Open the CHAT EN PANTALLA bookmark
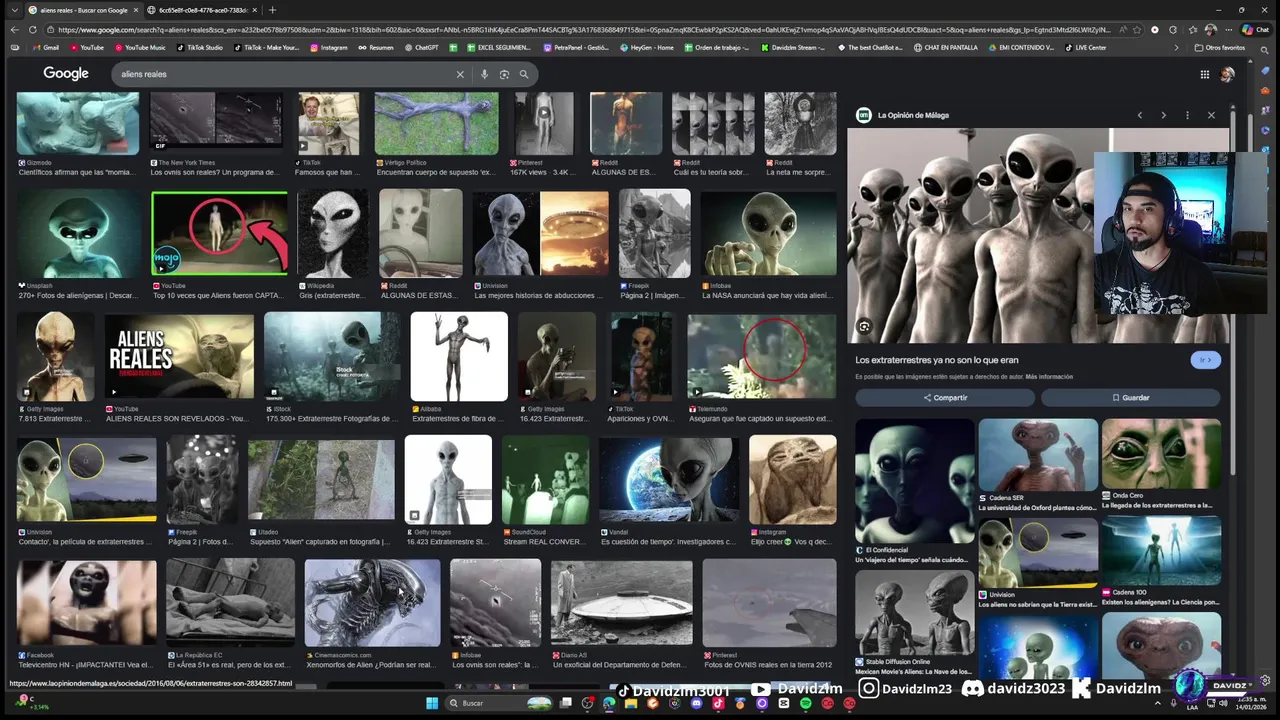Viewport: 1280px width, 720px height. (948, 47)
